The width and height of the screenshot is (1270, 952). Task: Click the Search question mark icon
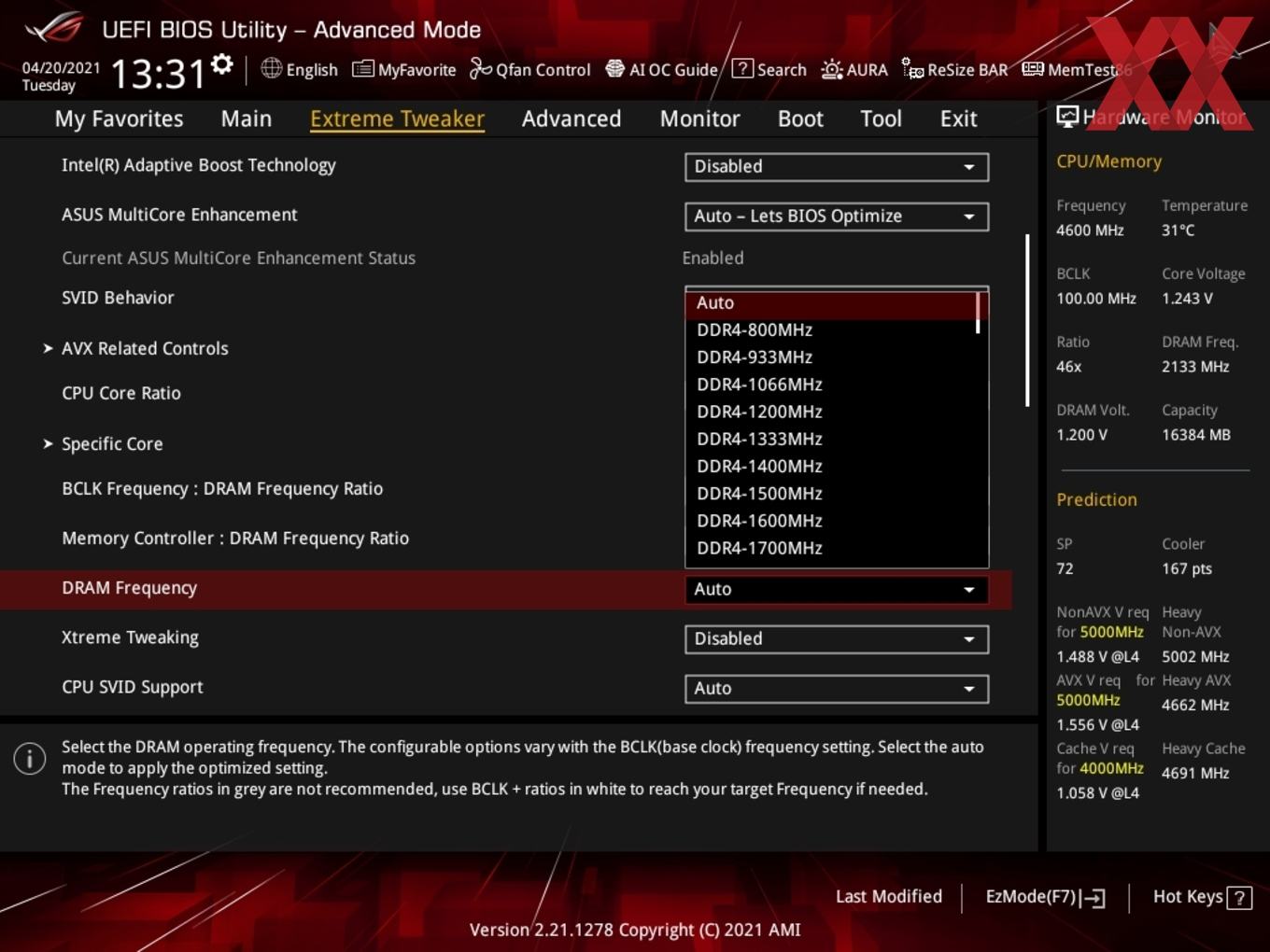[x=742, y=68]
